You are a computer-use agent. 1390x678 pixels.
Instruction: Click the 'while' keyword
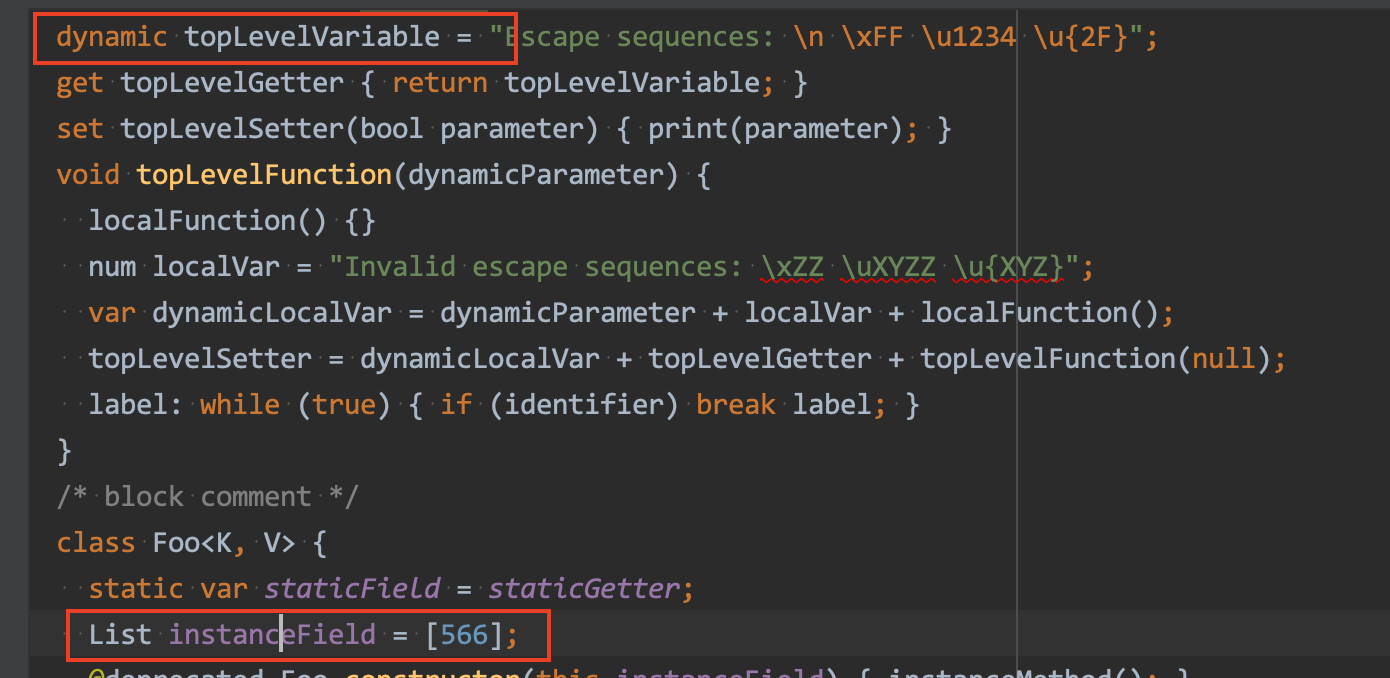click(x=240, y=404)
